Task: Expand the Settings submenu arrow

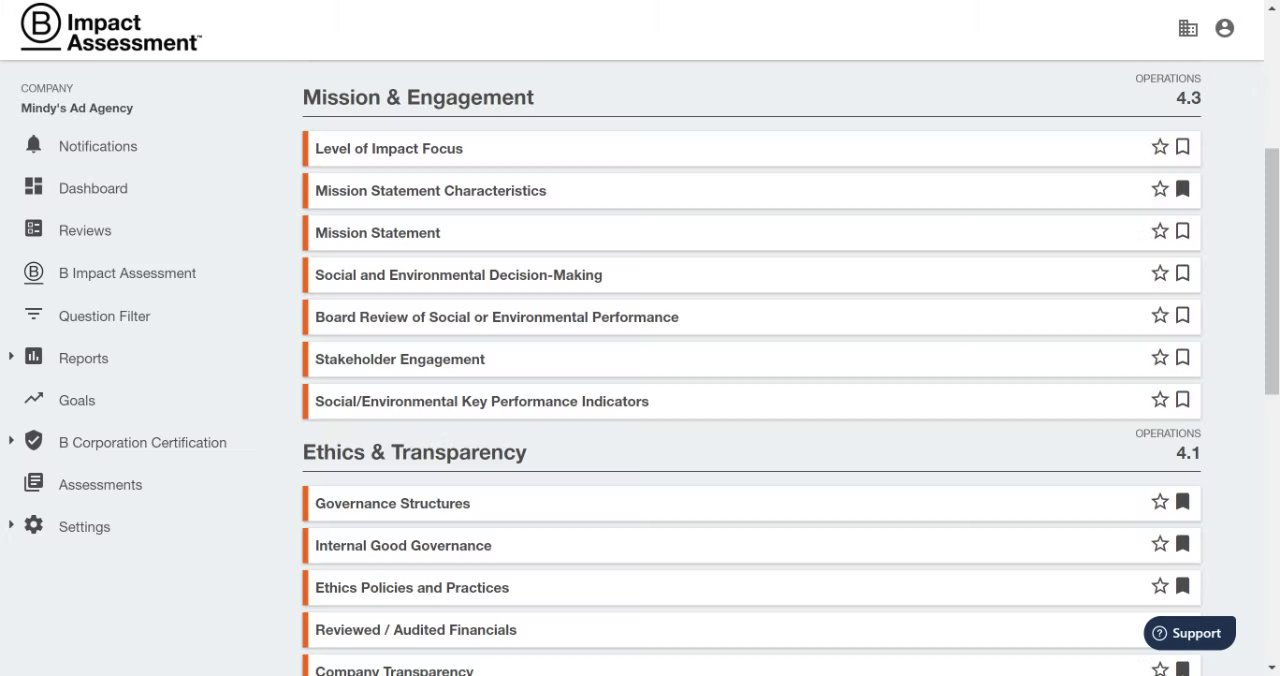Action: click(11, 525)
